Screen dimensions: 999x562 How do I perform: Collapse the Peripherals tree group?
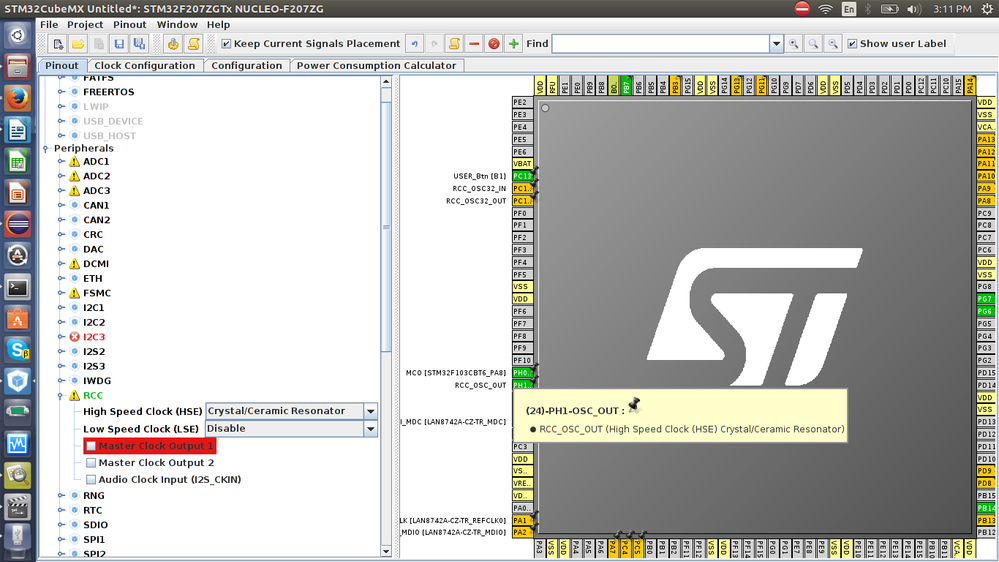(46, 148)
